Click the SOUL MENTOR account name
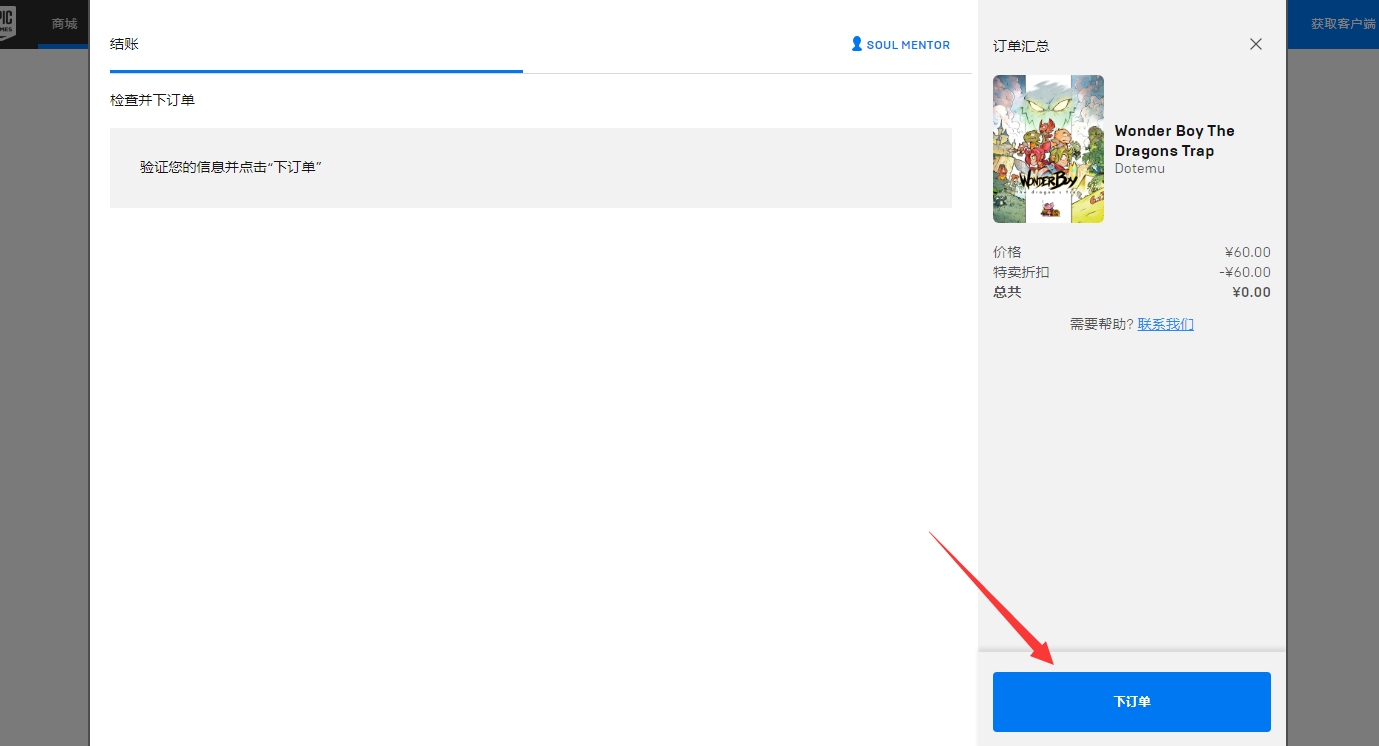This screenshot has width=1379, height=746. [908, 45]
